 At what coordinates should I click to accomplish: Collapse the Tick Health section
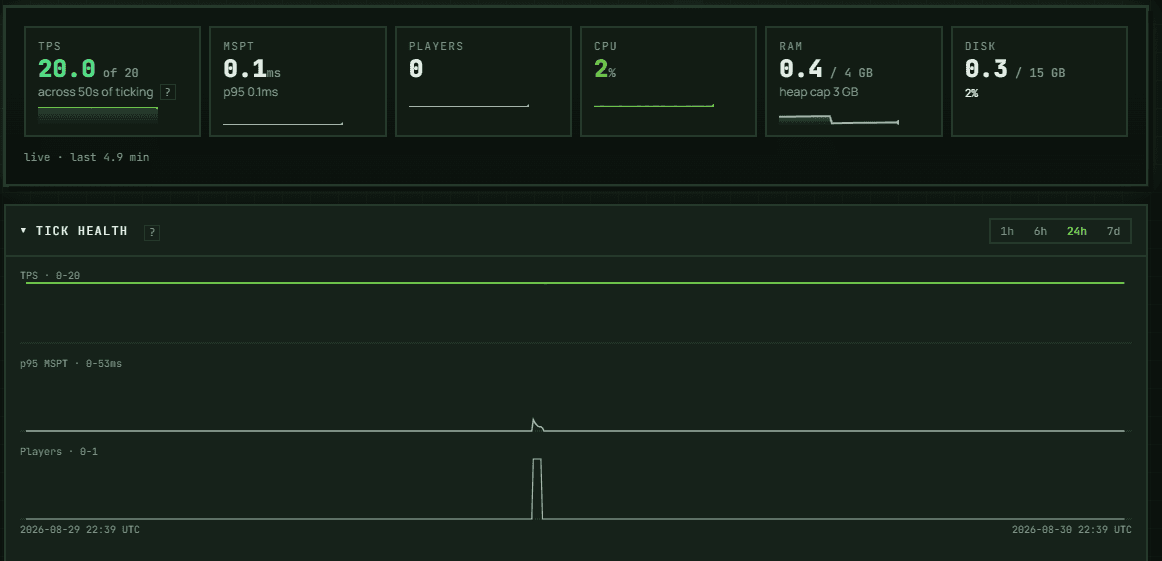point(23,231)
